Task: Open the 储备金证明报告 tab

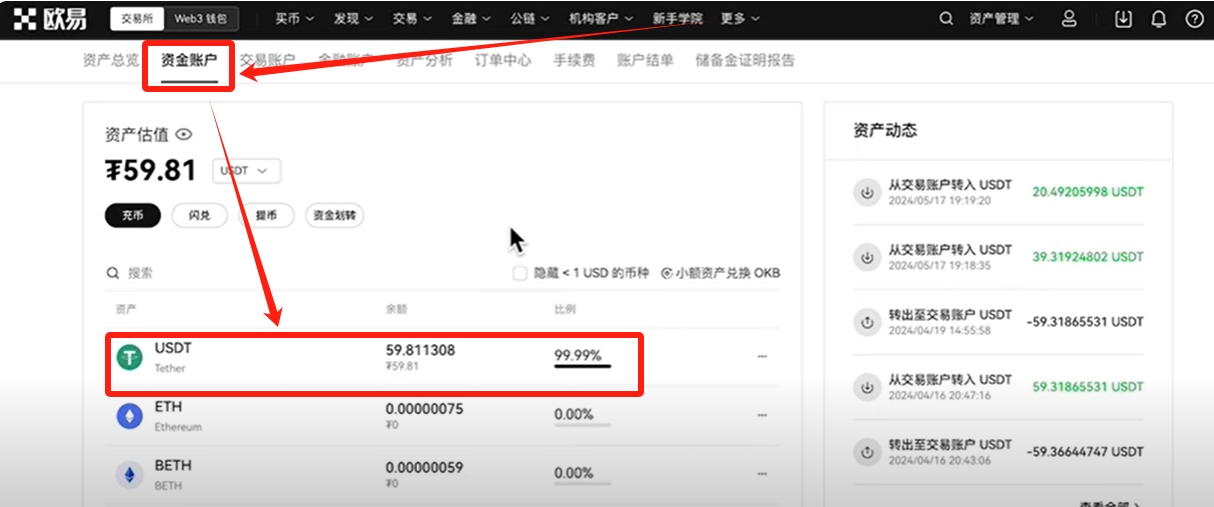Action: coord(745,60)
